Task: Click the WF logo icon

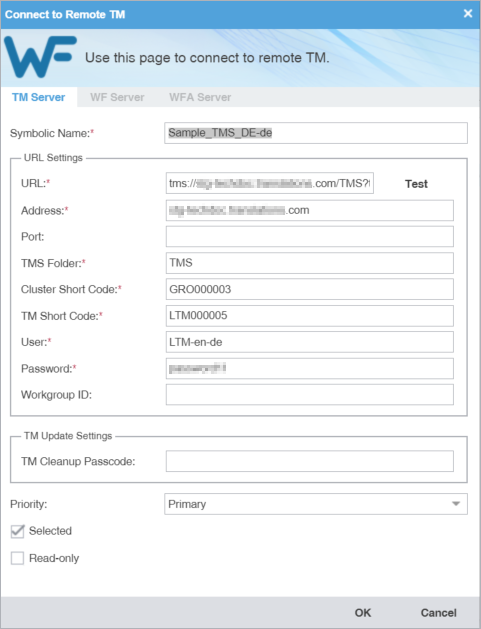Action: [x=40, y=57]
